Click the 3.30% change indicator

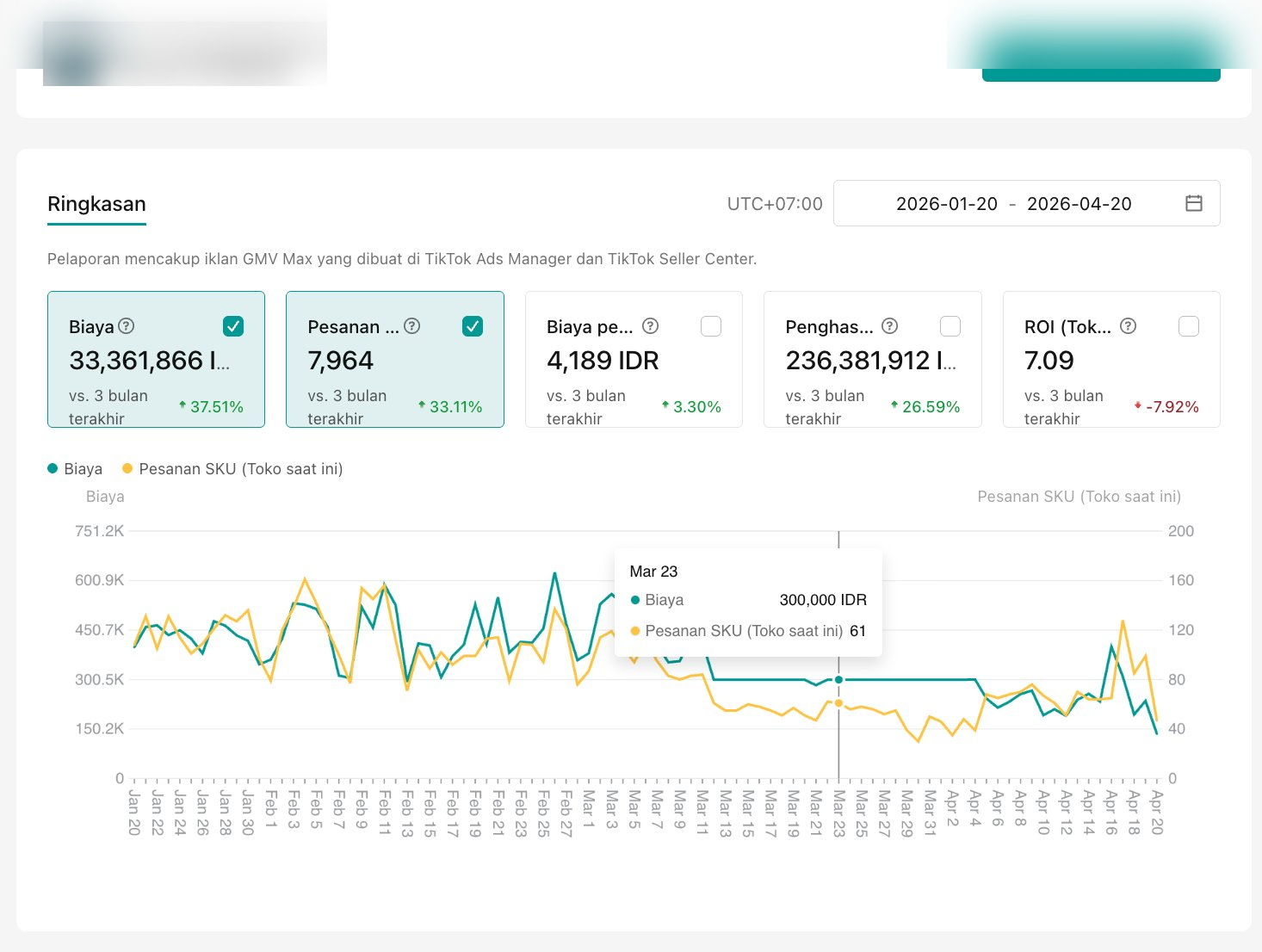coord(691,406)
